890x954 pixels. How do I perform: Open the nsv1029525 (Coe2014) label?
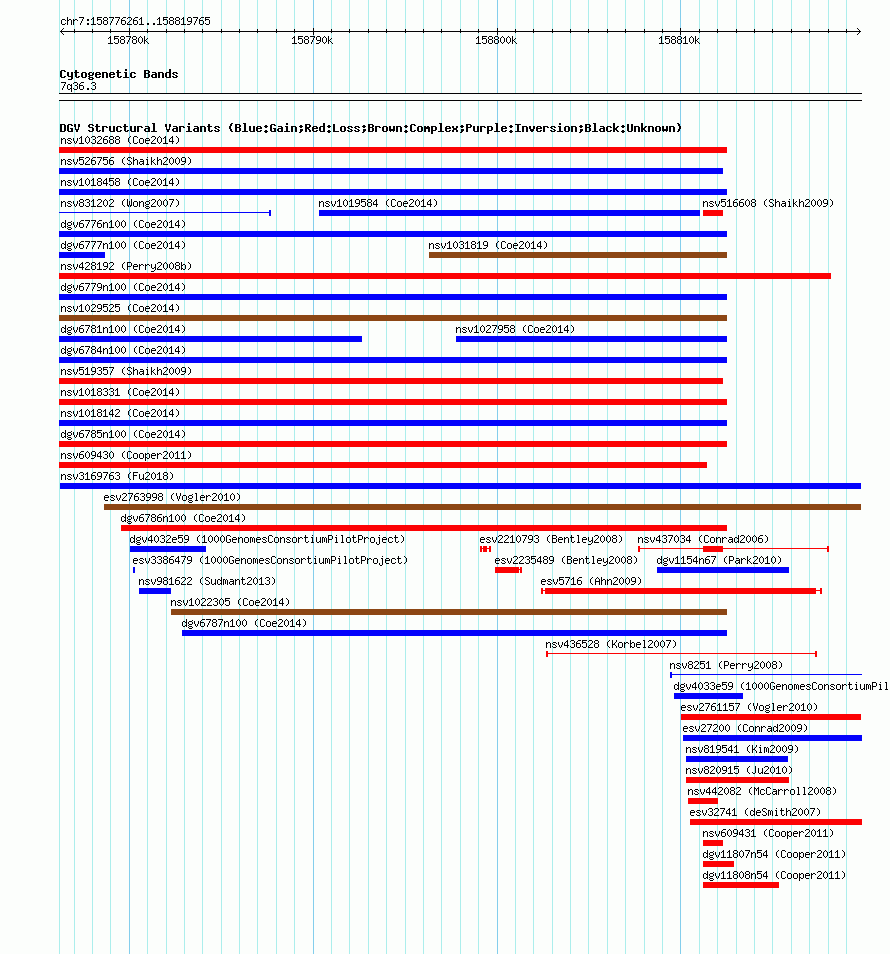coord(120,308)
